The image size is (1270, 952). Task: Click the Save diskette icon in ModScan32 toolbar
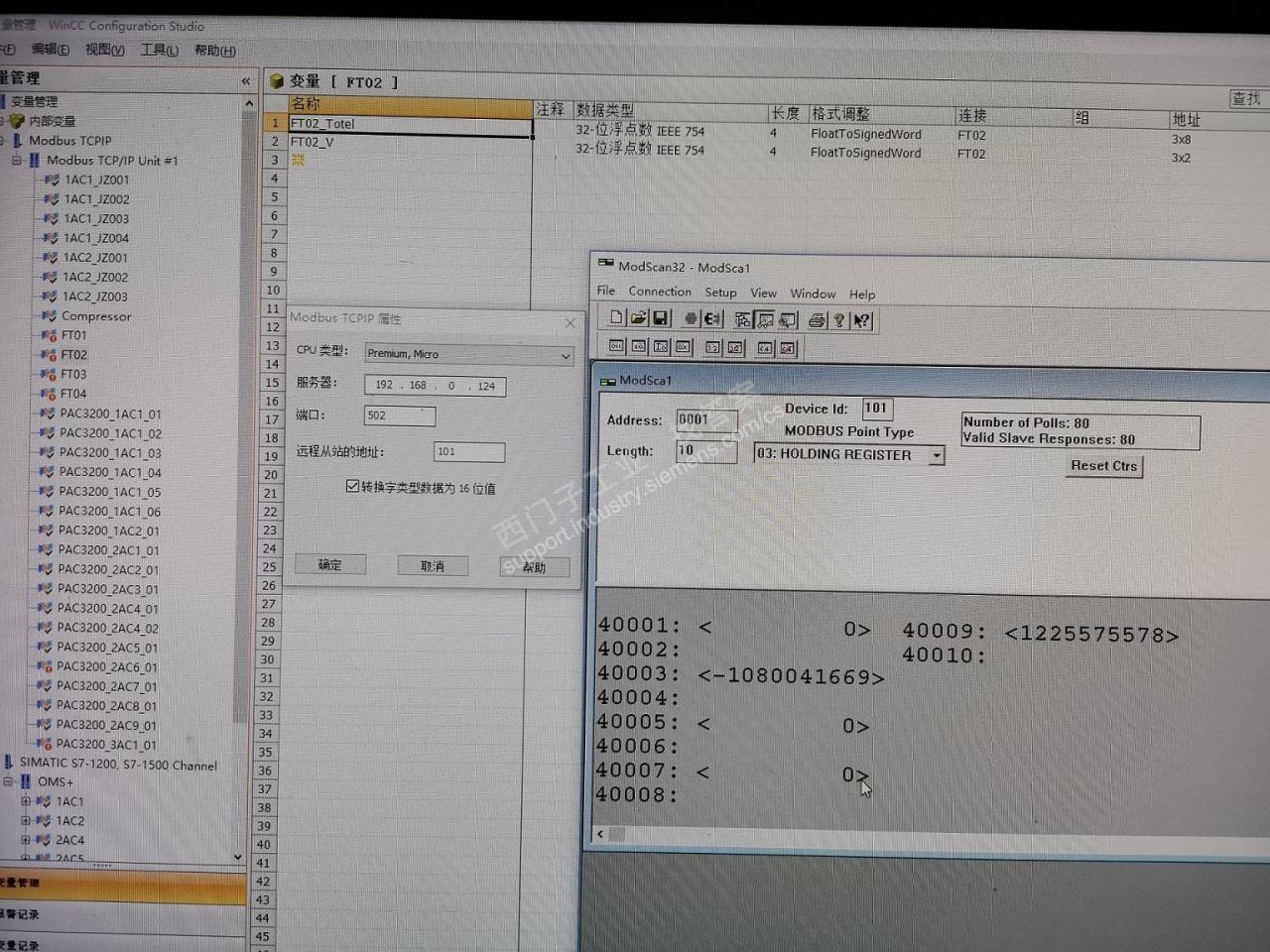[x=661, y=318]
